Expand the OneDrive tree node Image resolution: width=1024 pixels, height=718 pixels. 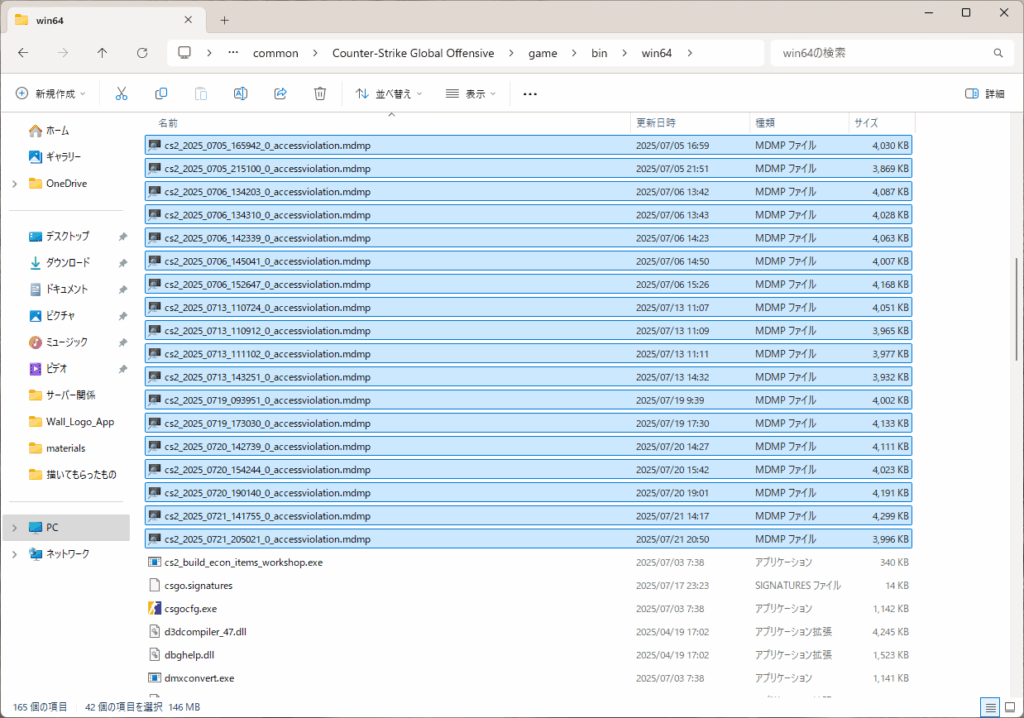(x=14, y=184)
